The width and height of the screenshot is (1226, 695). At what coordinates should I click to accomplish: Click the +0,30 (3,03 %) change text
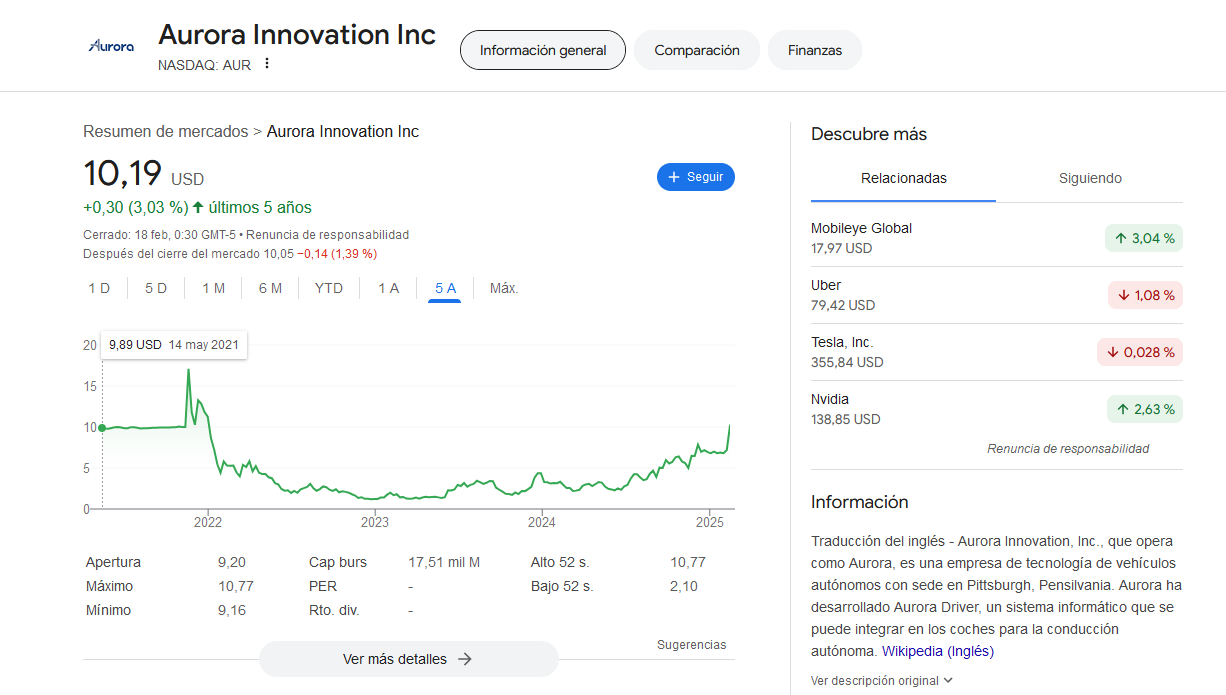pyautogui.click(x=136, y=208)
